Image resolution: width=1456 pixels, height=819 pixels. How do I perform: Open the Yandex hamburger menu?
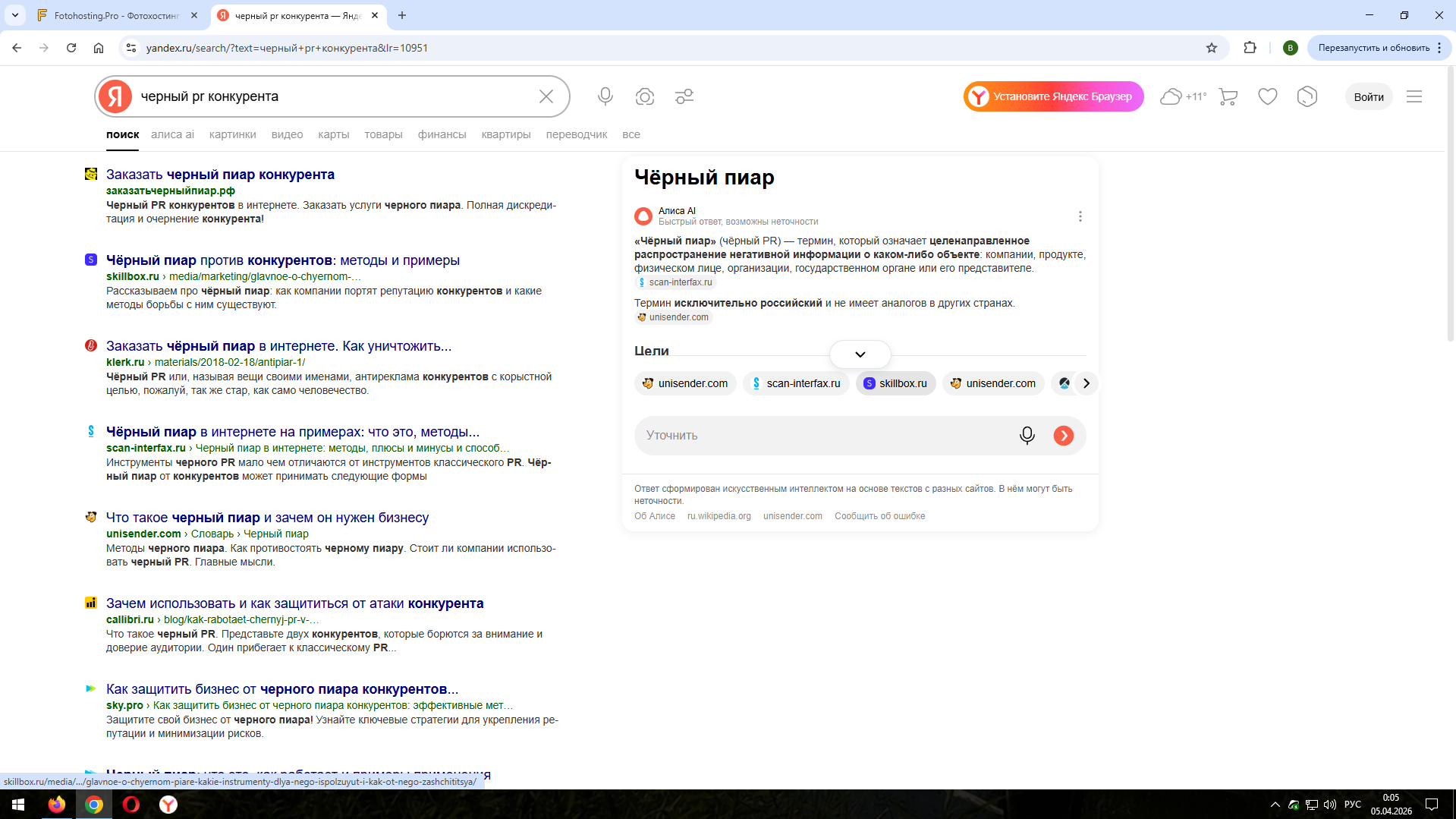pos(1414,96)
